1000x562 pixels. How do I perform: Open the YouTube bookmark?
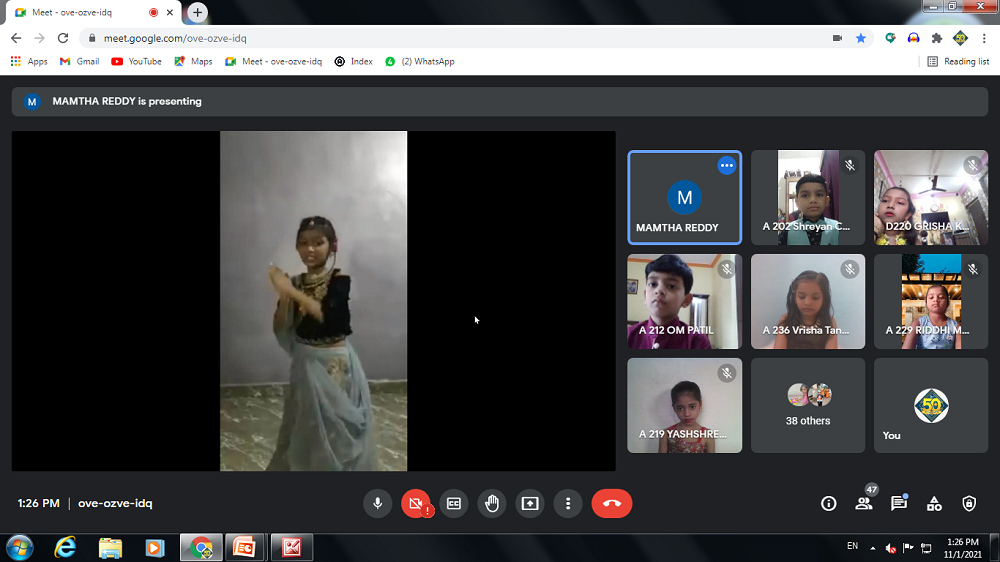(136, 61)
